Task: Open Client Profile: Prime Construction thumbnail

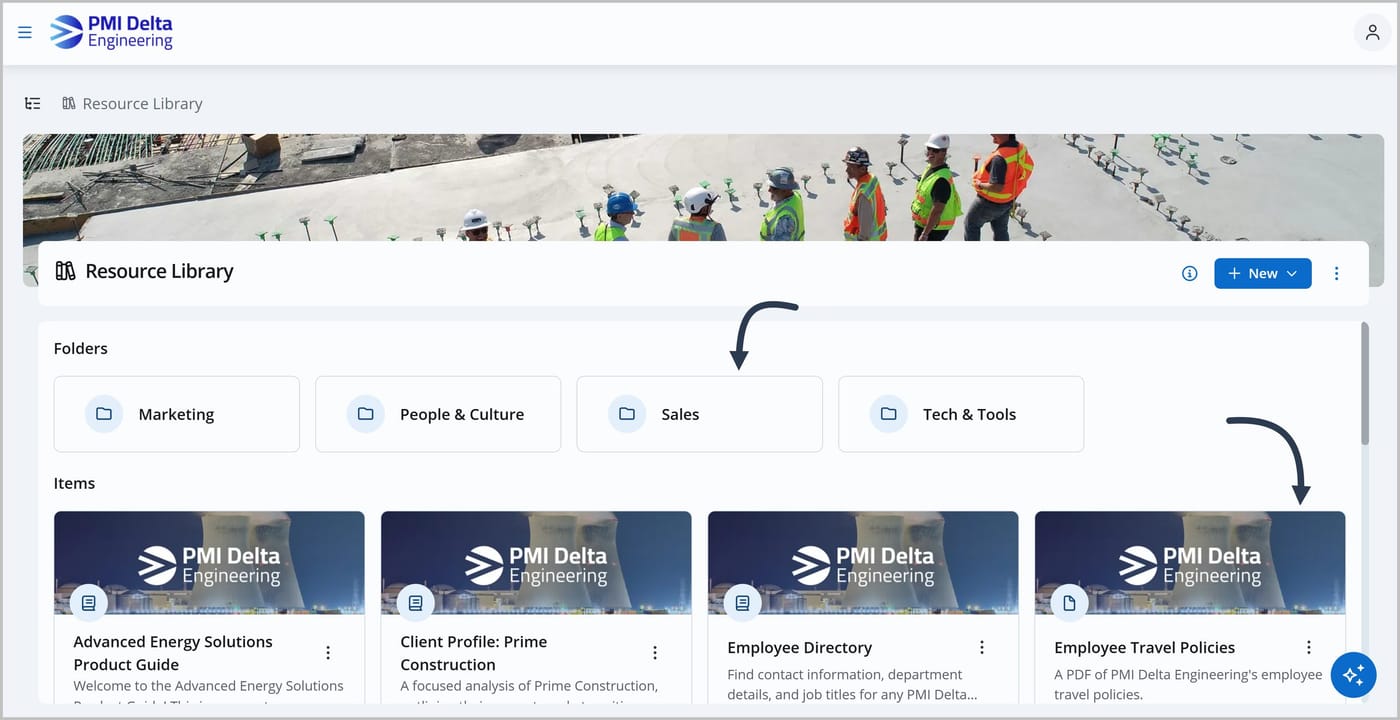Action: pyautogui.click(x=536, y=563)
